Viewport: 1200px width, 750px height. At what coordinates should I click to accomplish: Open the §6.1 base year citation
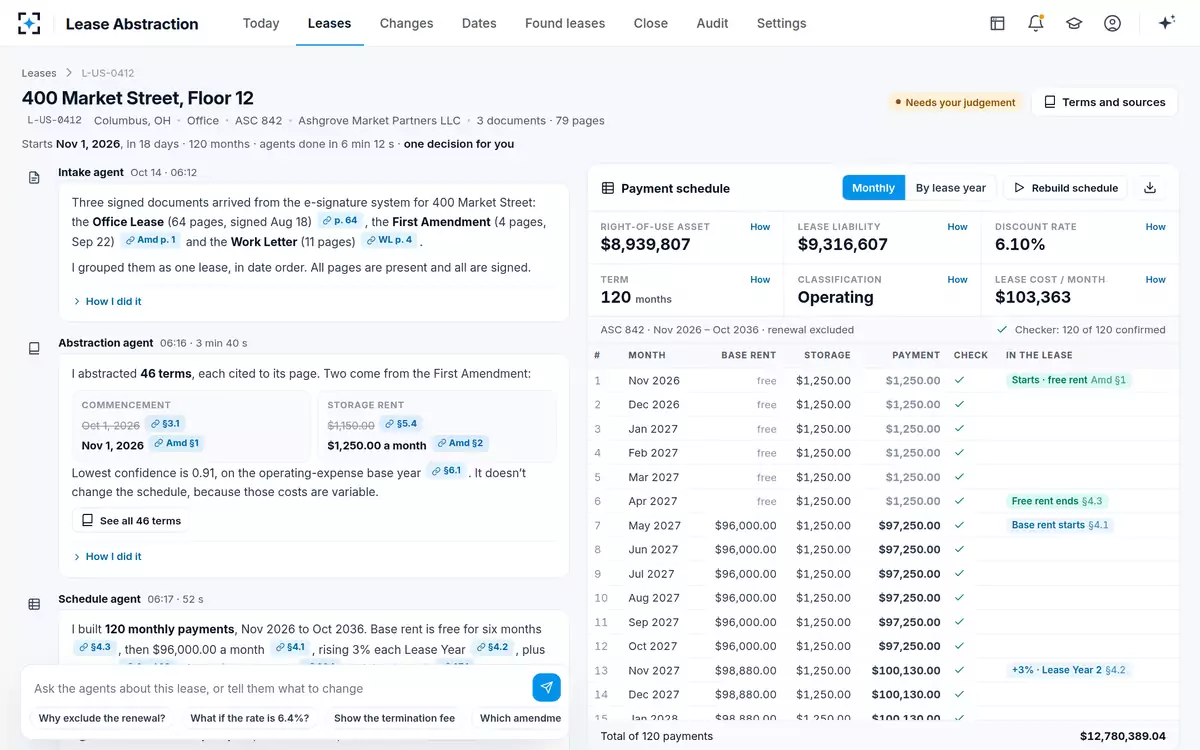(x=446, y=471)
